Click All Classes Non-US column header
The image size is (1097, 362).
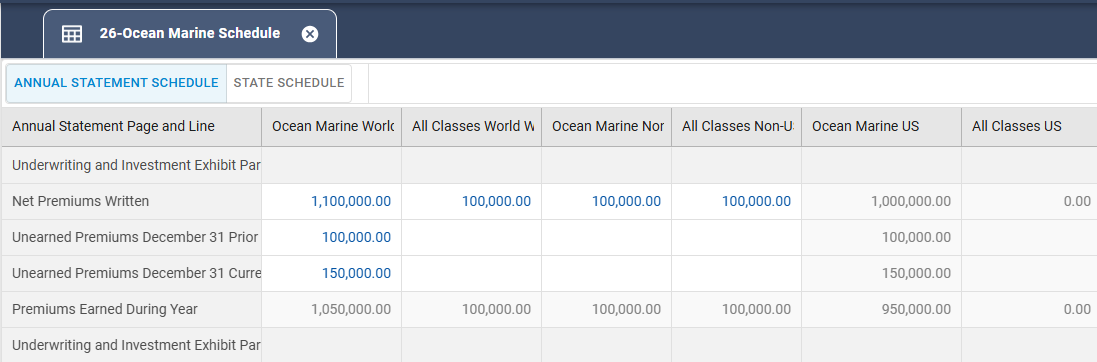[737, 127]
